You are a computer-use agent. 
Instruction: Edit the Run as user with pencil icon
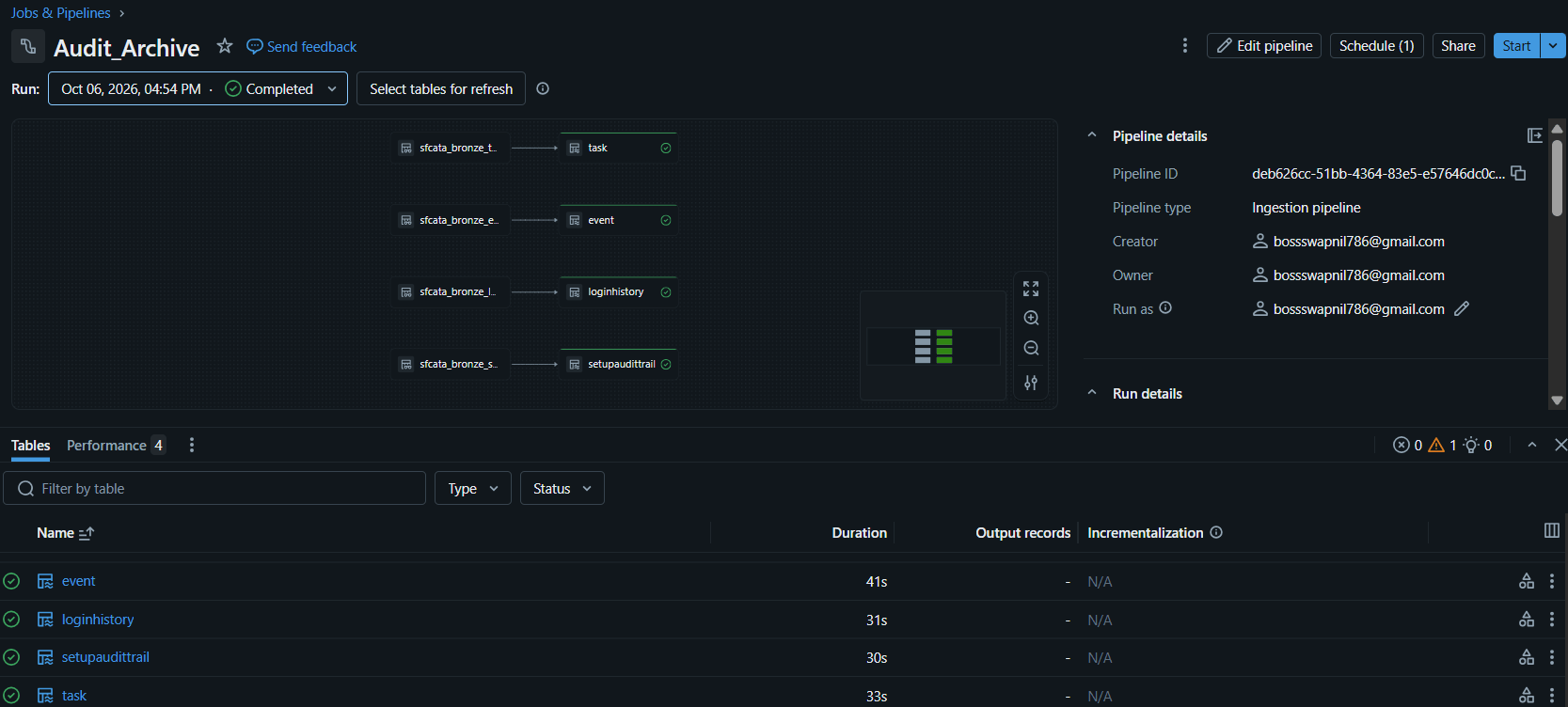click(x=1462, y=308)
